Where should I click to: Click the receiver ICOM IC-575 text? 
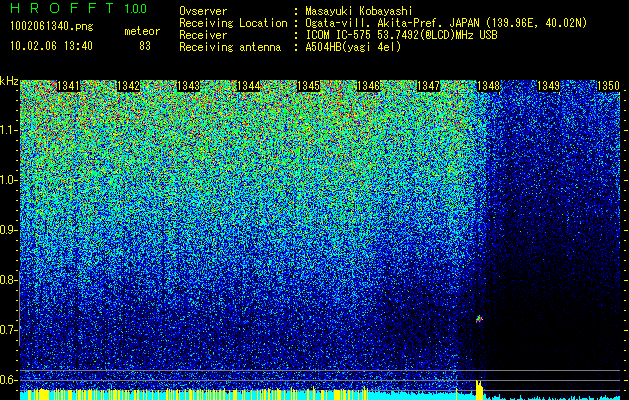[401, 35]
